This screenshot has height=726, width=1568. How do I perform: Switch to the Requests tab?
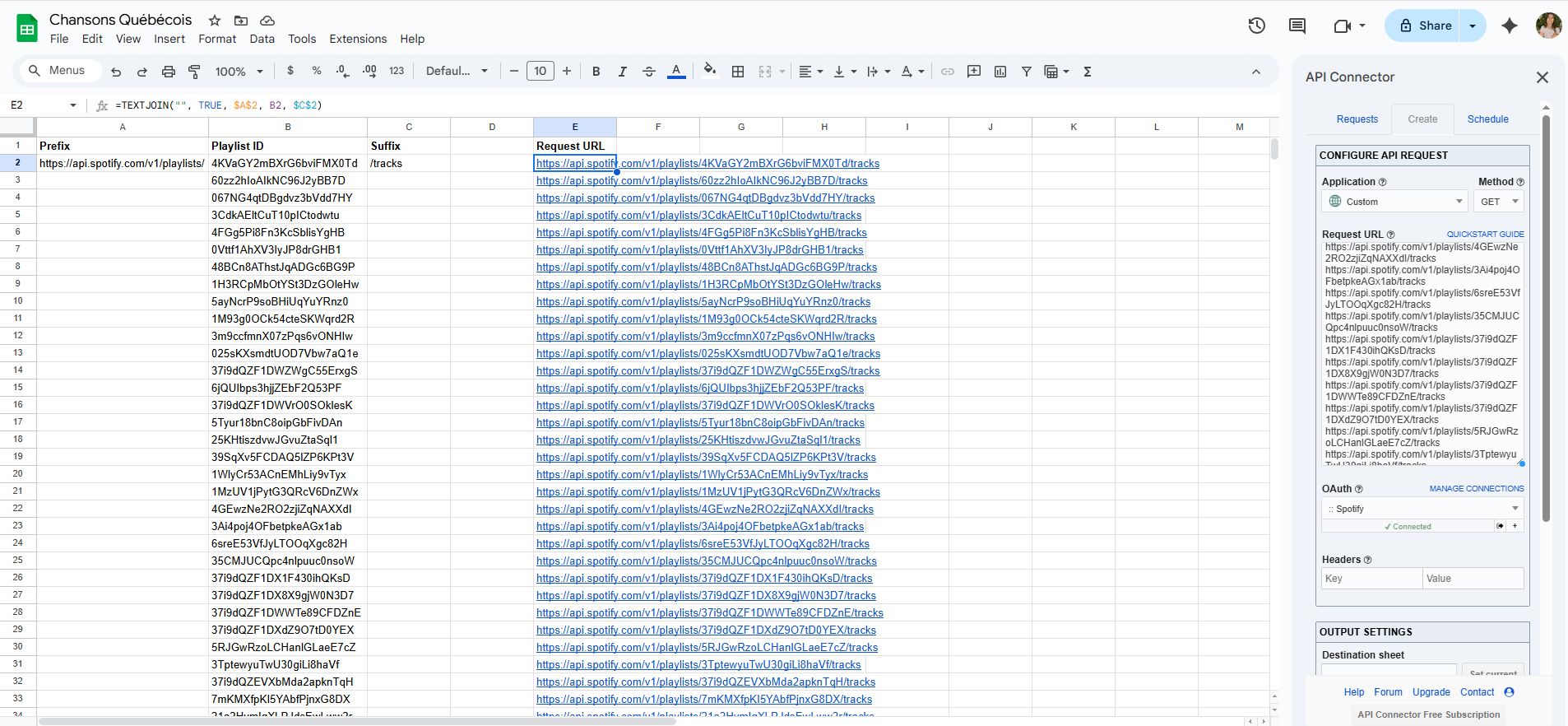[1357, 119]
